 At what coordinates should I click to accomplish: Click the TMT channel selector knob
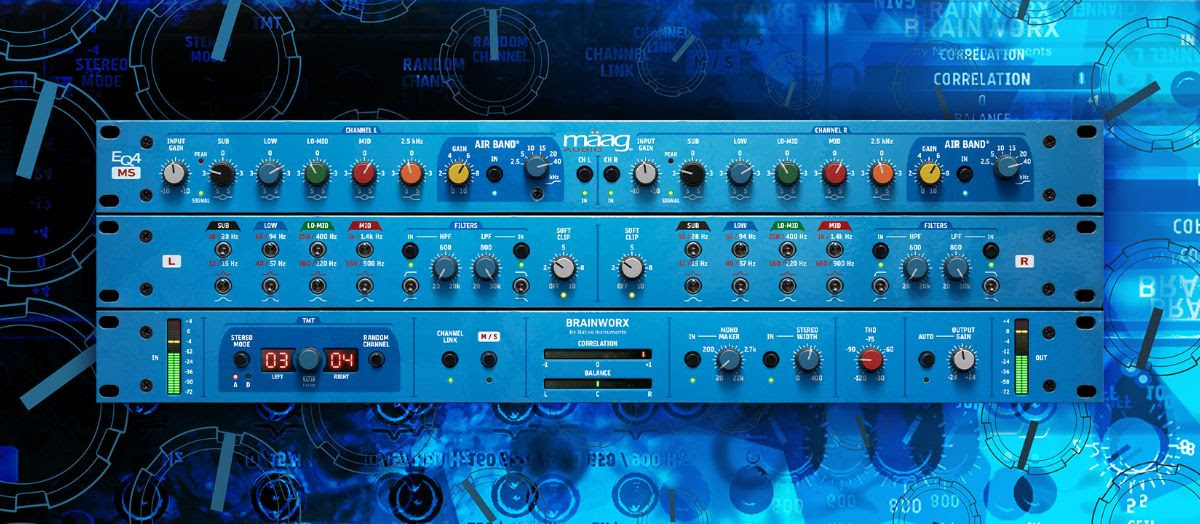coord(310,360)
